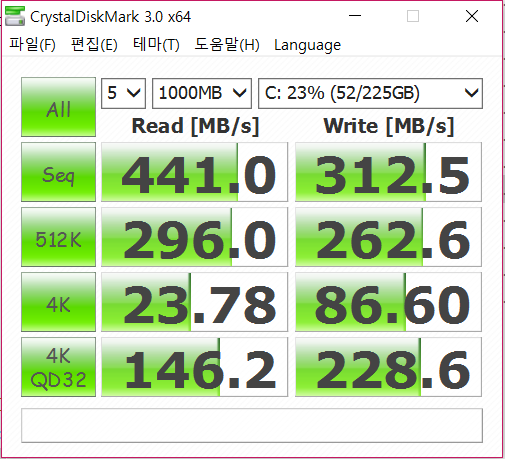Viewport: 505px width, 459px height.
Task: Open the 테마(T) menu
Action: coord(156,44)
